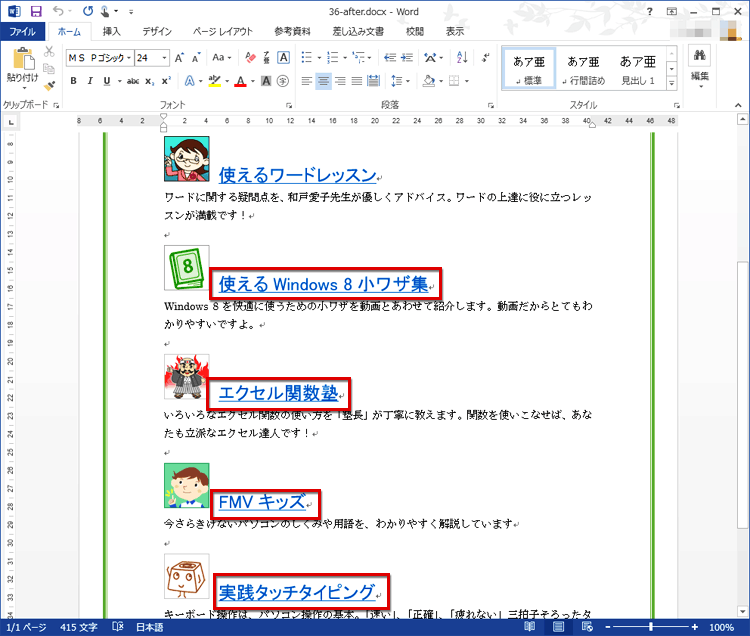Switch to the 校閲 (Review) tab

point(415,32)
